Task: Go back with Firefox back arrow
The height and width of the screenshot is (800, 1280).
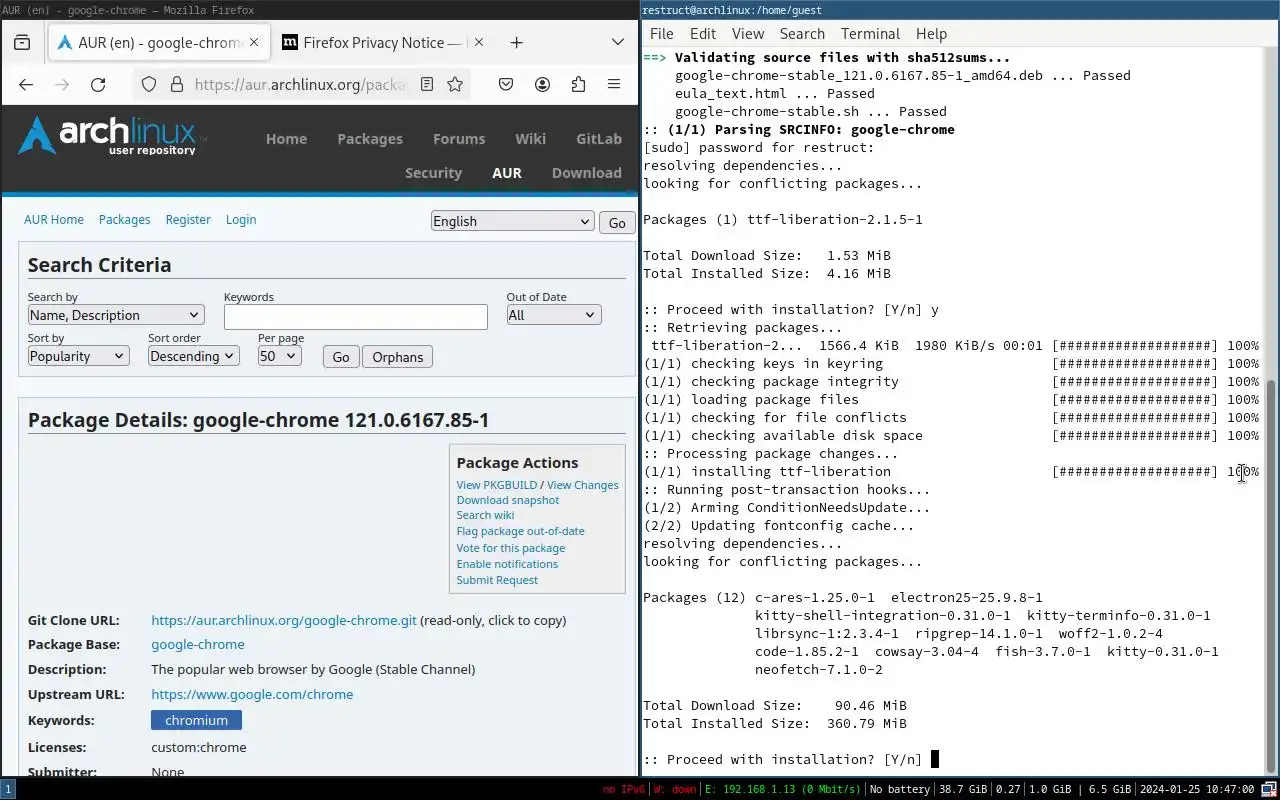Action: [26, 85]
